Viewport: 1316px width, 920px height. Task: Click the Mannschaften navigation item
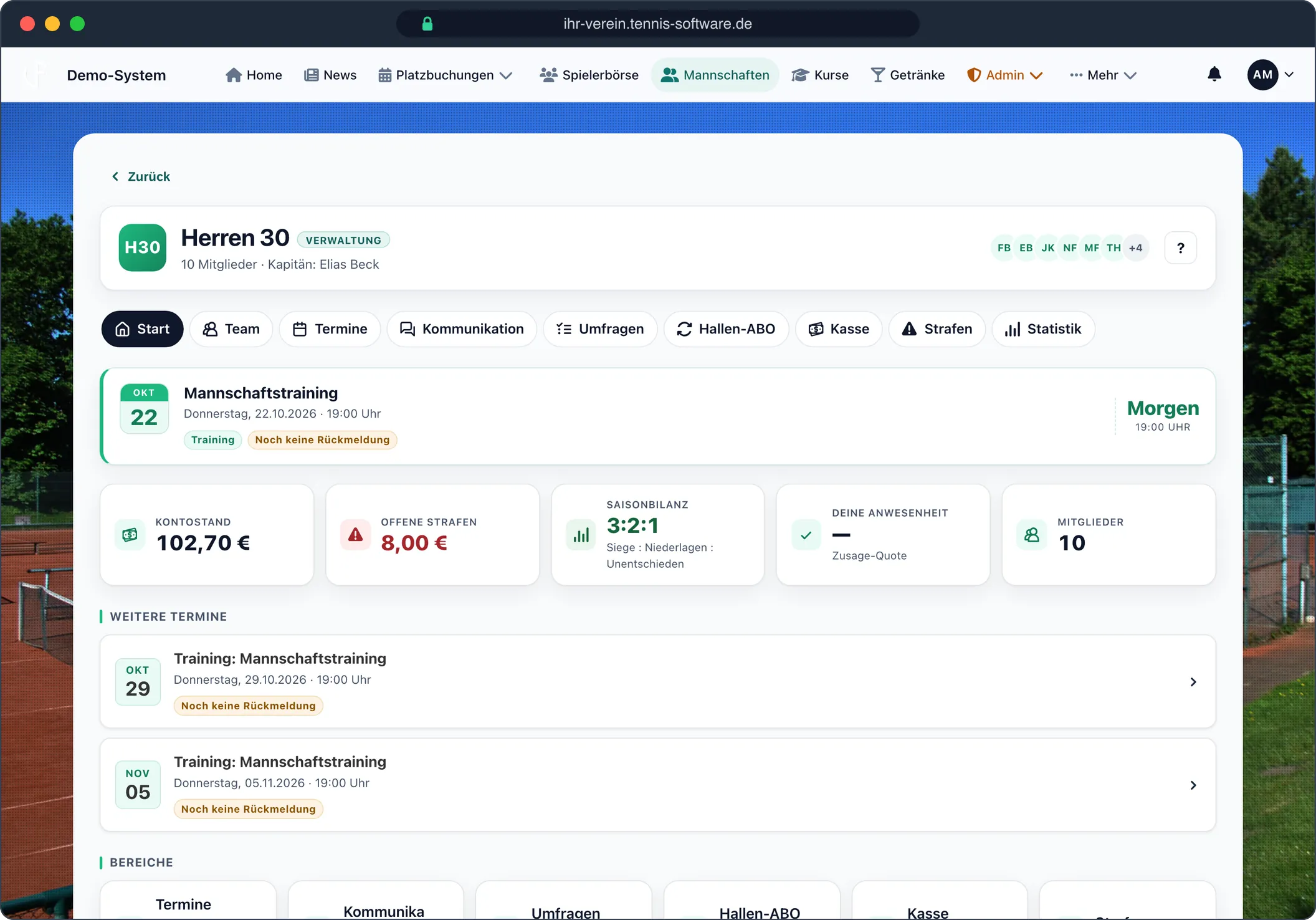[x=715, y=75]
